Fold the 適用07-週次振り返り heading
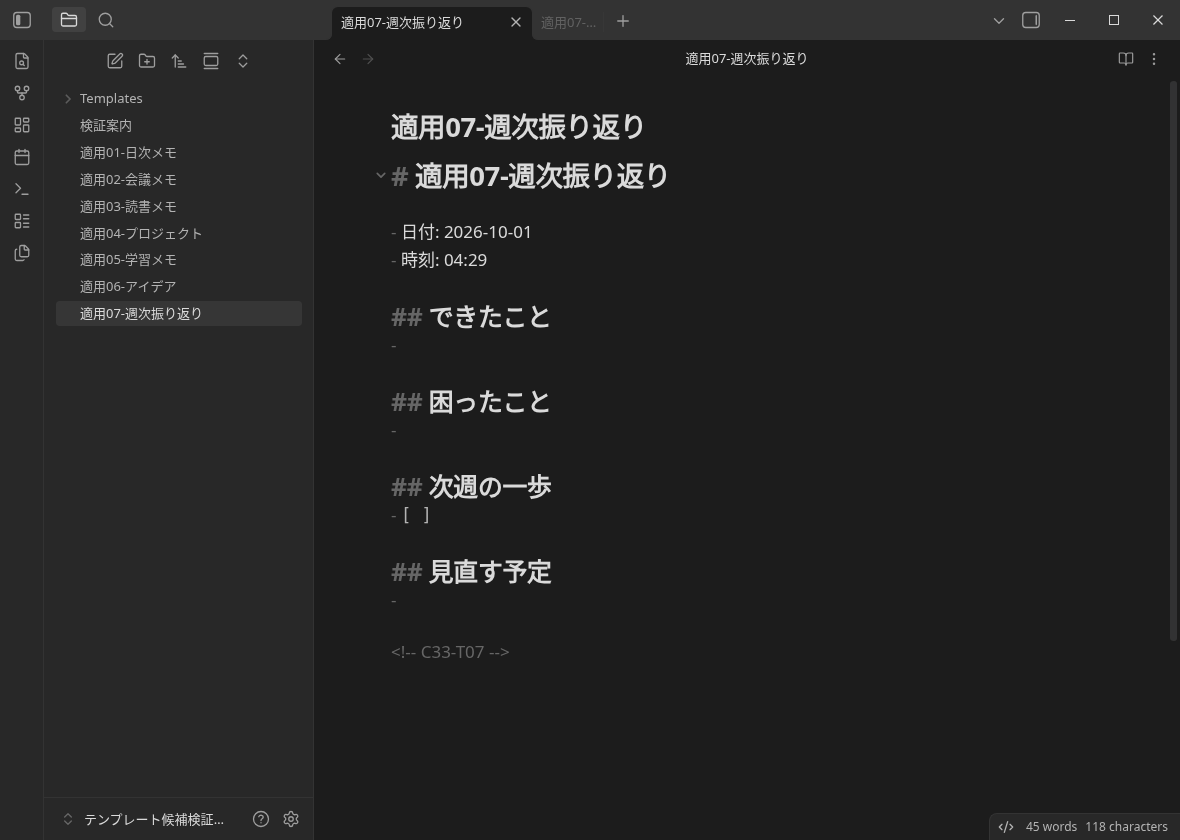The image size is (1180, 840). [x=381, y=176]
